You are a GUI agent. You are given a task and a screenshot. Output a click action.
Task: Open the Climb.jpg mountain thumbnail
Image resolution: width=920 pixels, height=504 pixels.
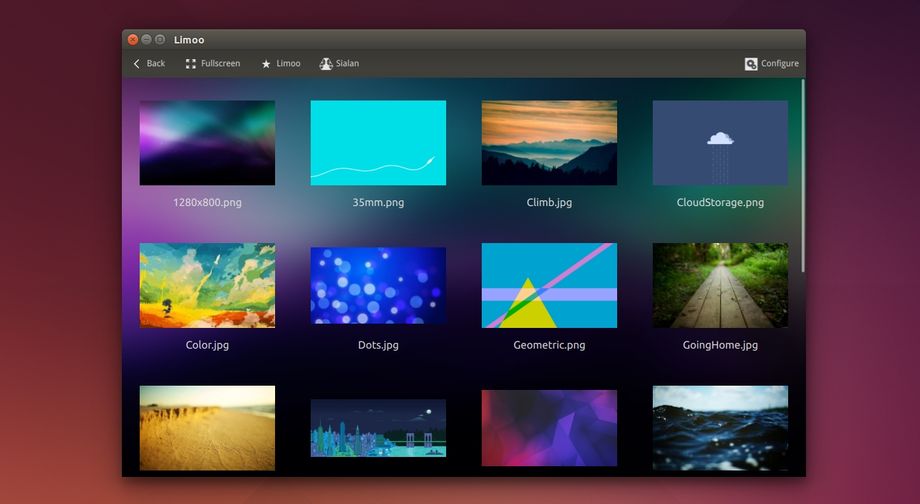pos(549,143)
